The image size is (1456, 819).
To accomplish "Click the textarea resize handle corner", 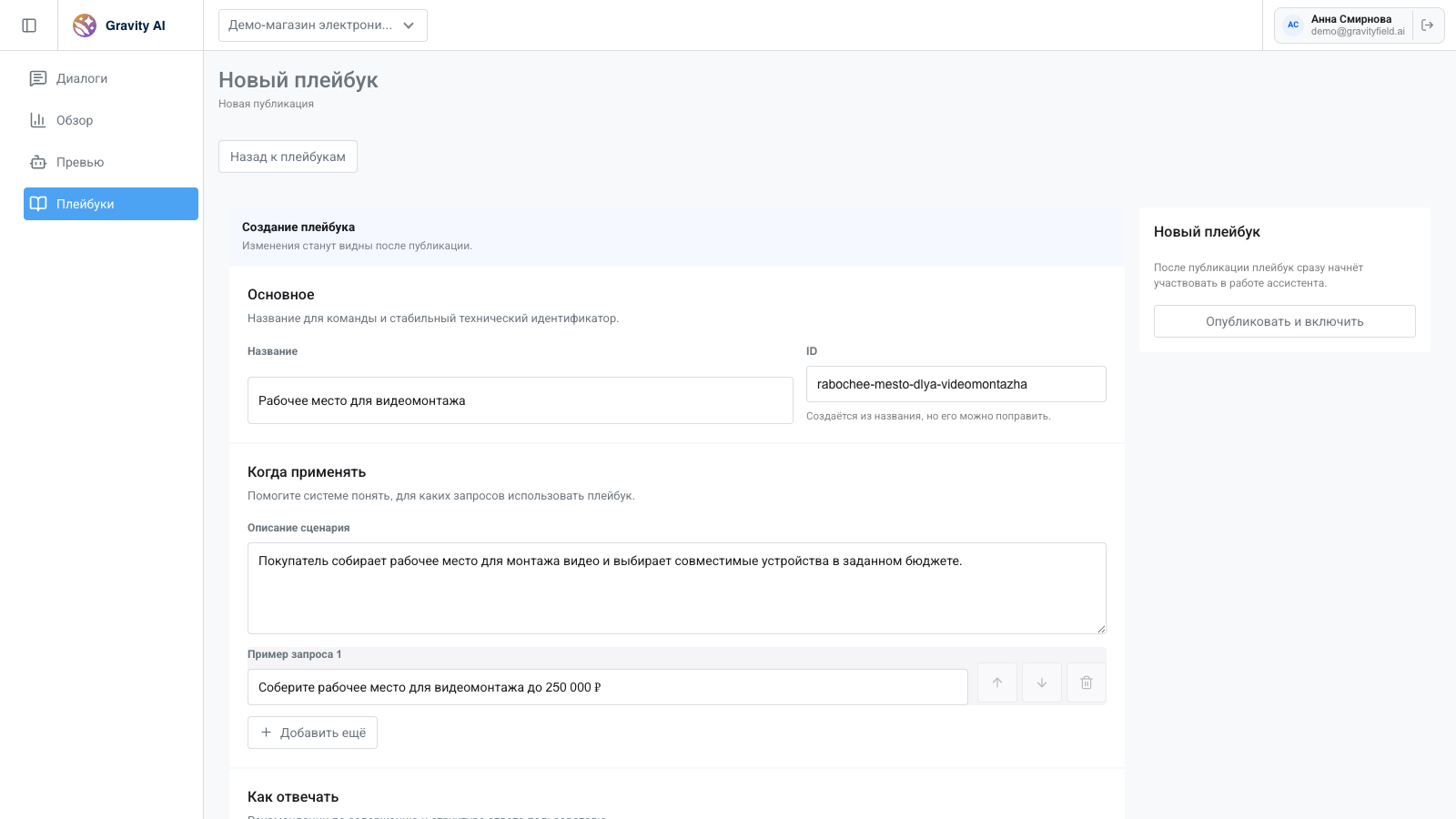I will point(1101,629).
